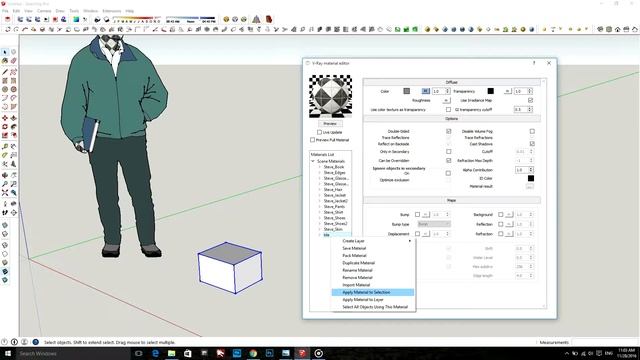Collapse the Diffuse rollout header
The width and height of the screenshot is (640, 360).
tap(451, 82)
